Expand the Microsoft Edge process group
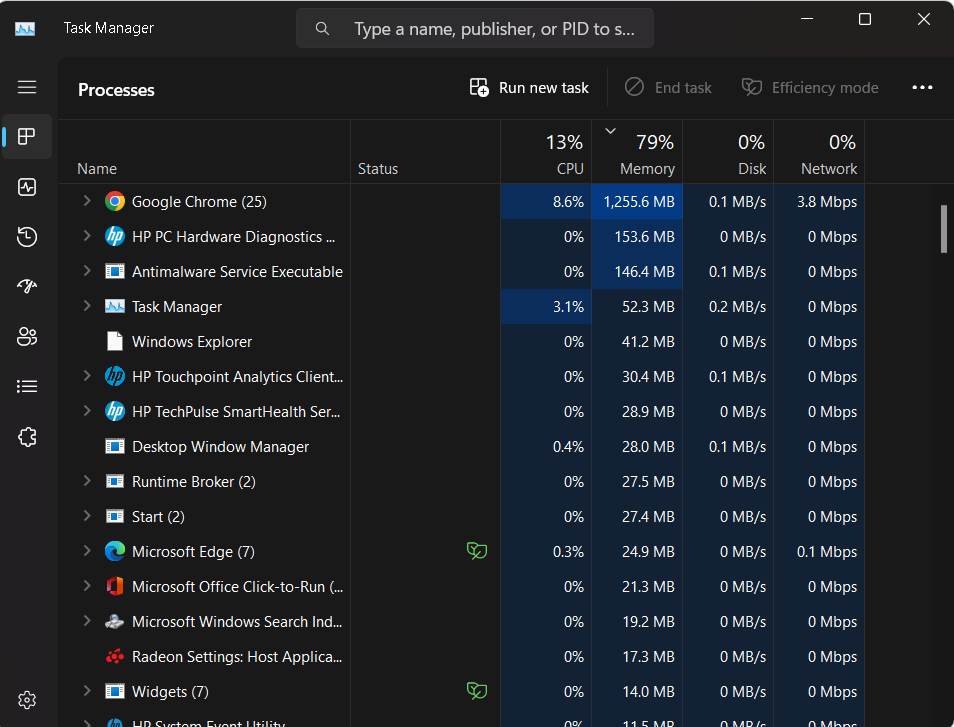Image resolution: width=954 pixels, height=727 pixels. coord(86,551)
